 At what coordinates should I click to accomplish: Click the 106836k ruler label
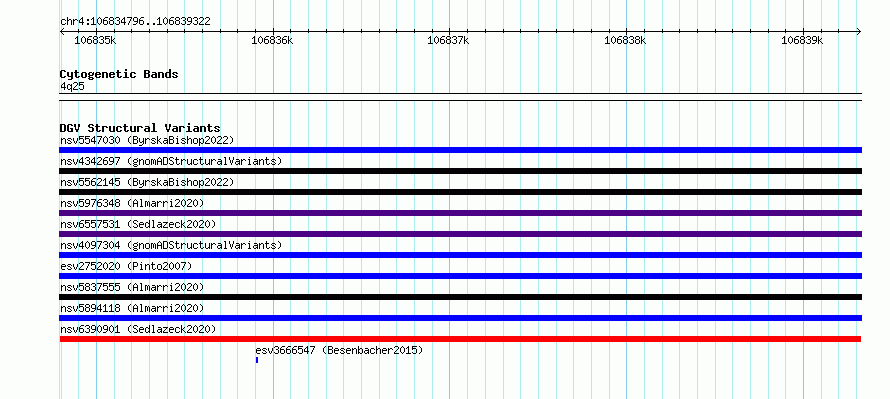click(x=272, y=40)
